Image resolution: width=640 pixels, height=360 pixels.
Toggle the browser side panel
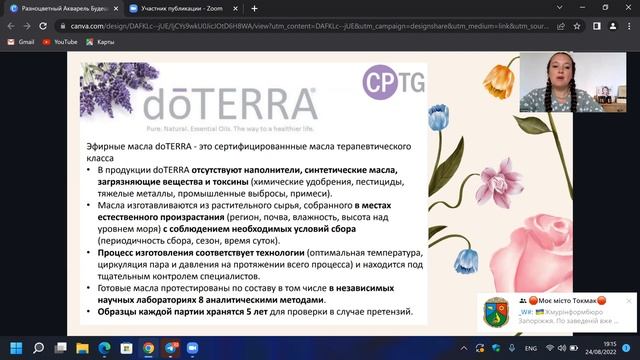[x=597, y=26]
